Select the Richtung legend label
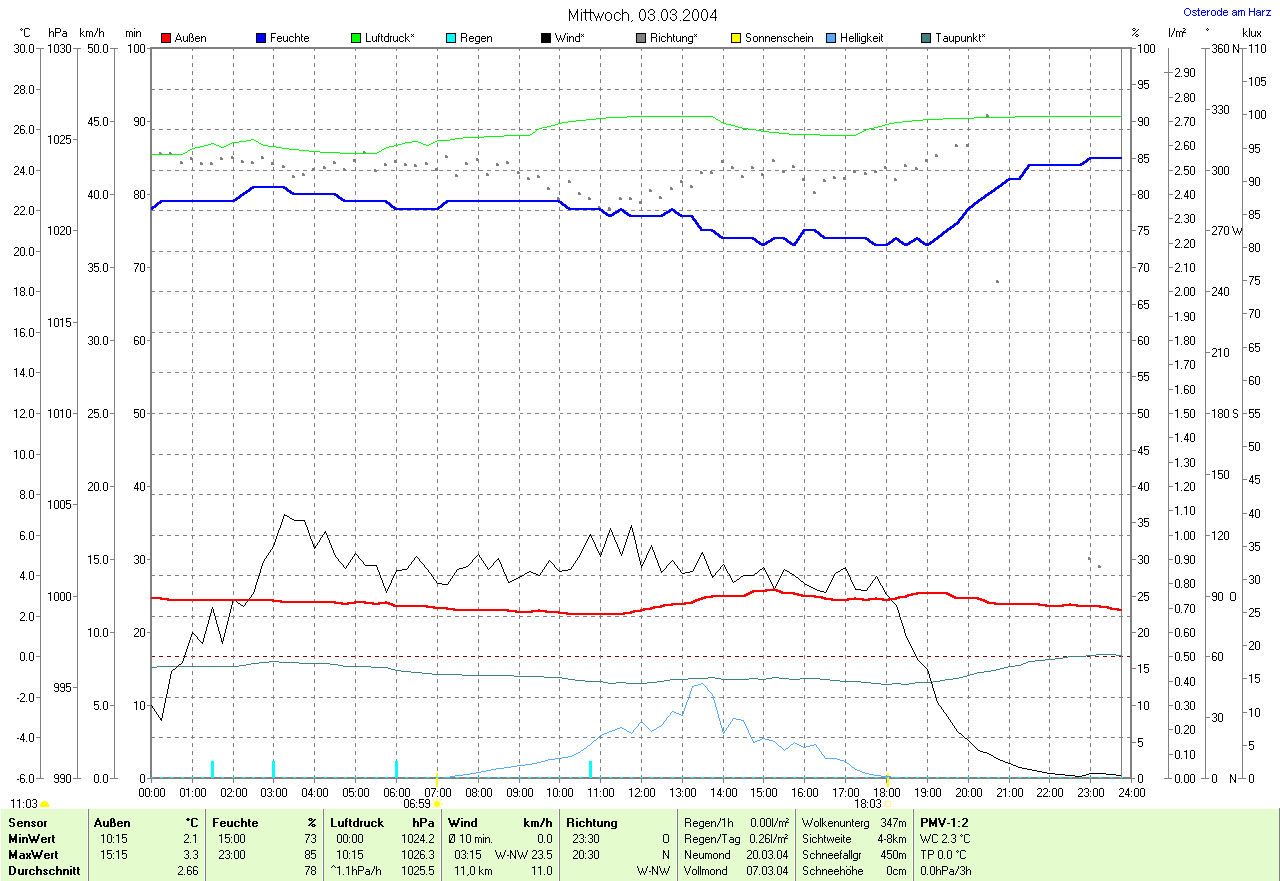The image size is (1280, 881). point(673,38)
